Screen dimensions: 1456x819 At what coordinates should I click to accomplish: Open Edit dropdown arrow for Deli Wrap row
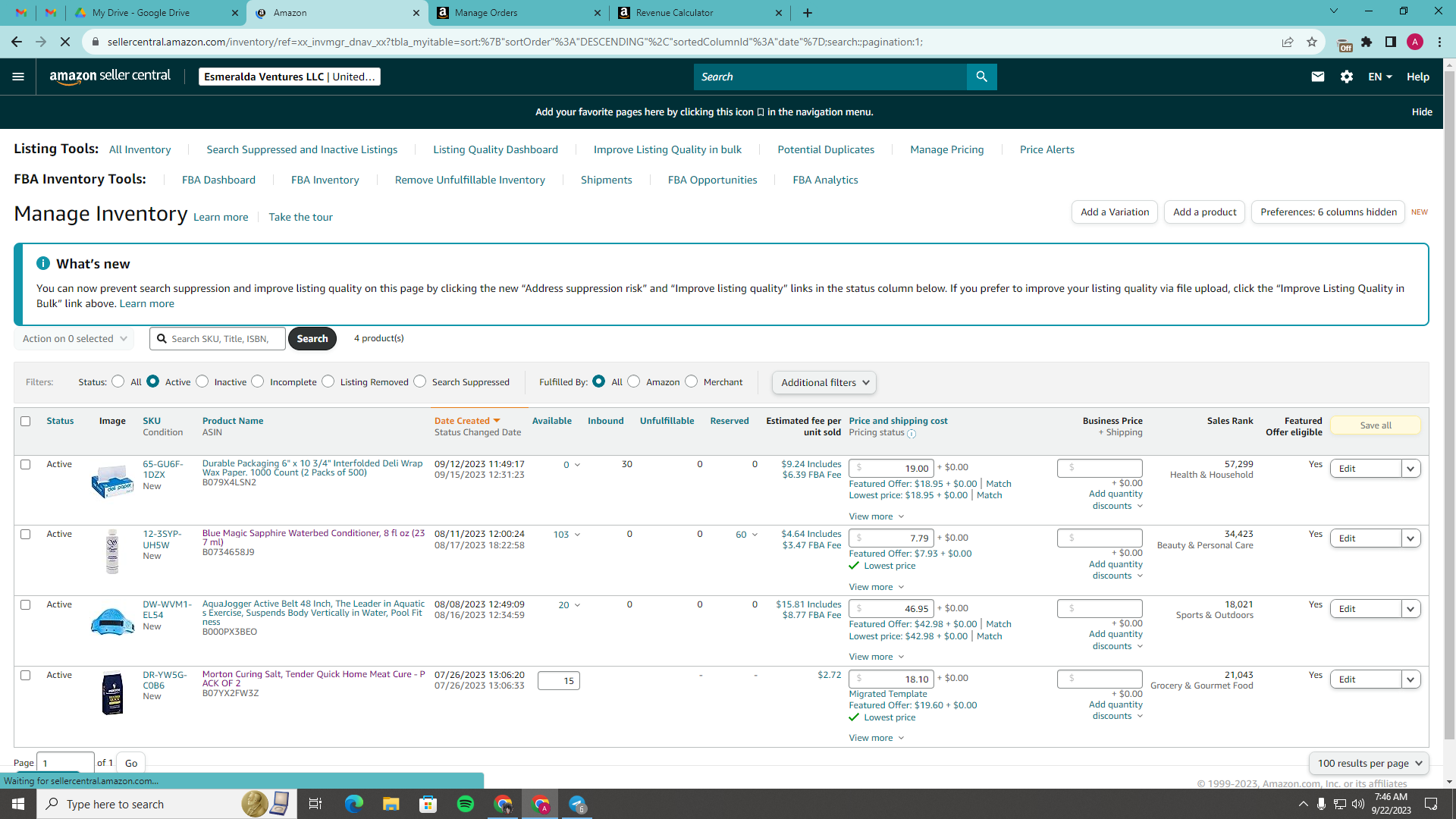click(x=1410, y=469)
